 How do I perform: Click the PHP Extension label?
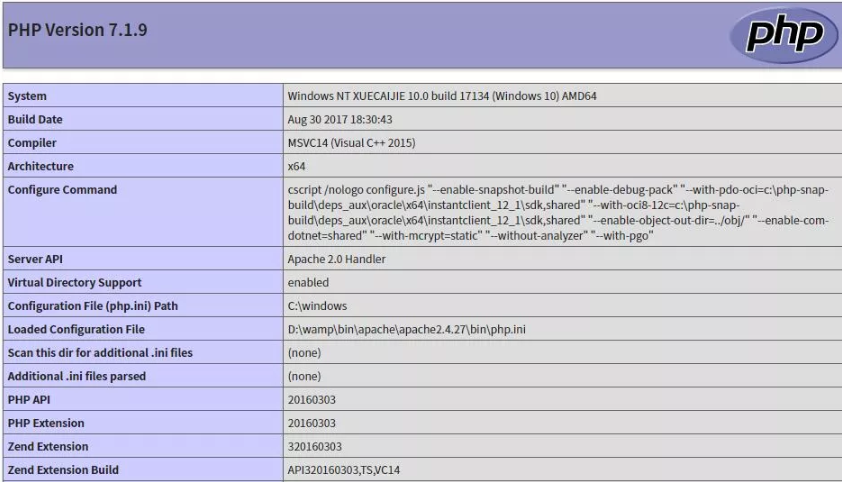click(x=46, y=423)
